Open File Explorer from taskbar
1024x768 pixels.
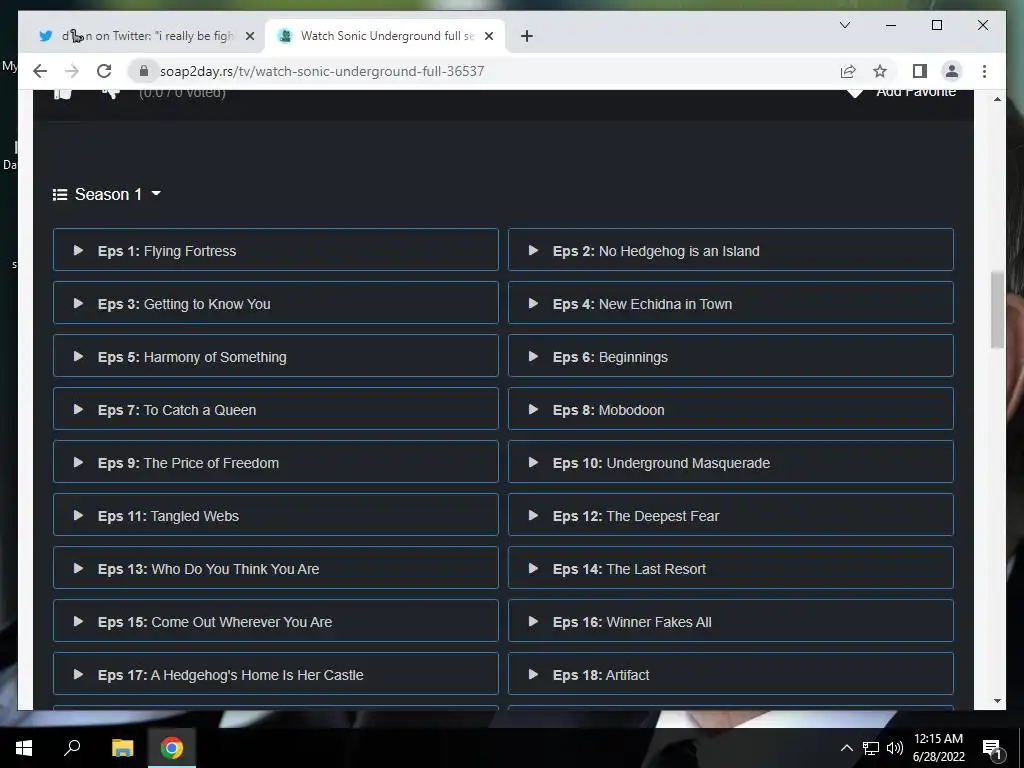[x=122, y=748]
